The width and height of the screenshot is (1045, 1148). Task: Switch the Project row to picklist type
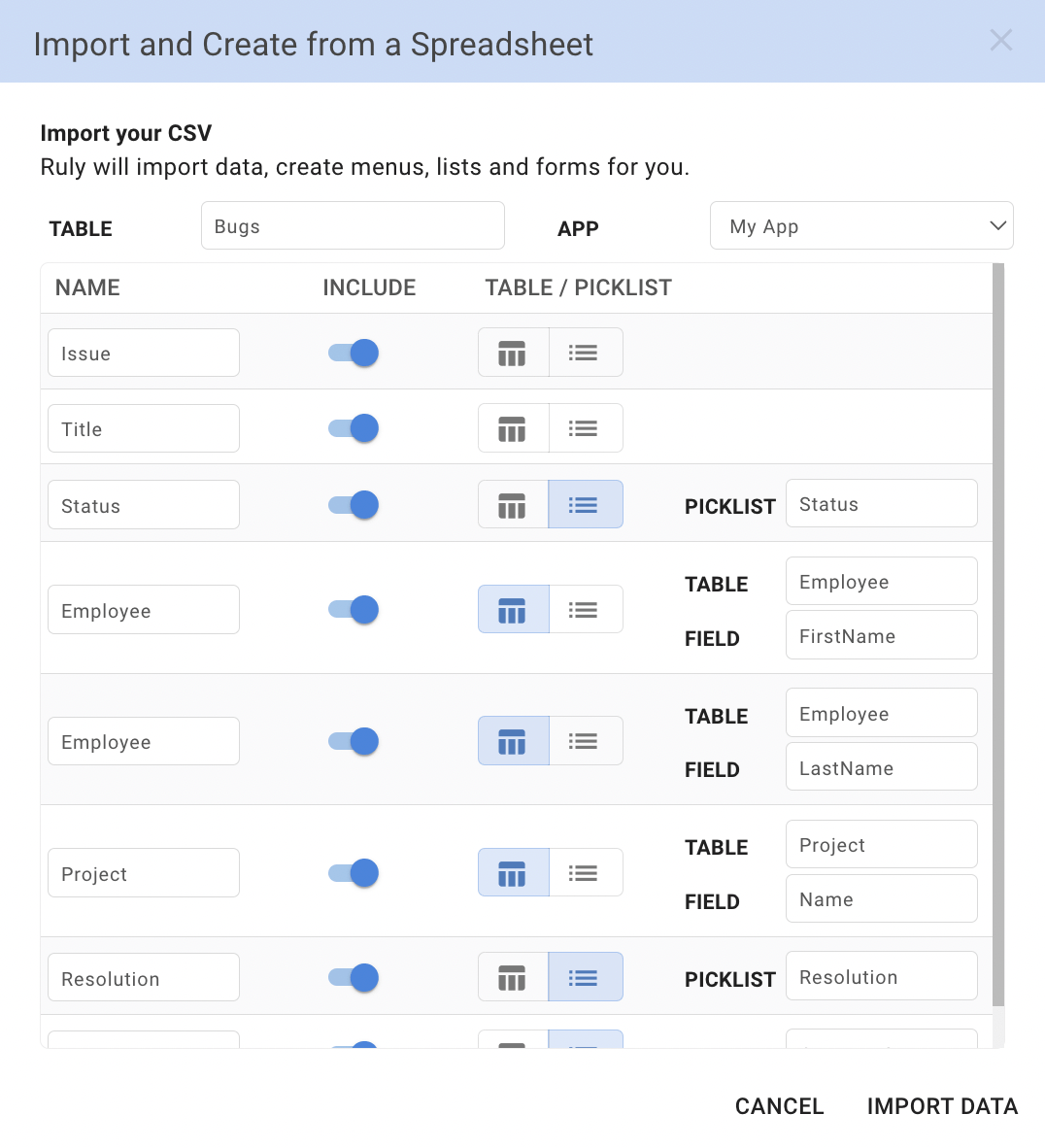584,873
